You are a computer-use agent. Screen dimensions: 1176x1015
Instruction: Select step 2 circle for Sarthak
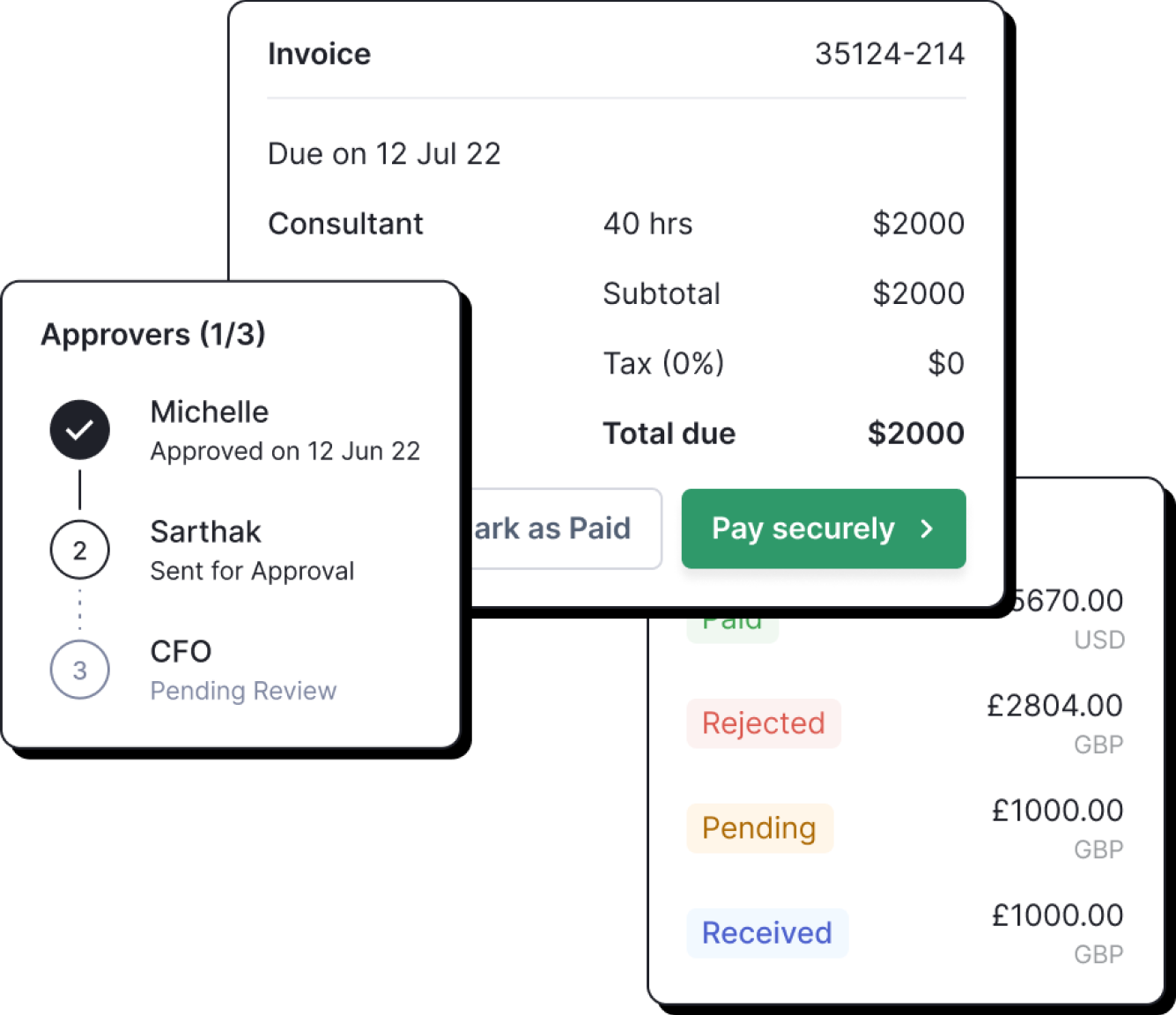click(x=80, y=550)
